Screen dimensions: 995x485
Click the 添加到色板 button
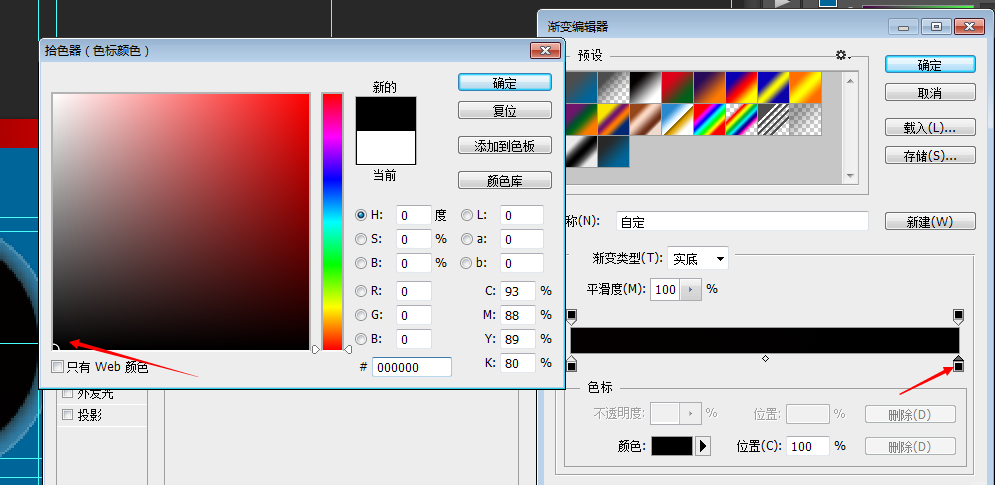[x=504, y=145]
